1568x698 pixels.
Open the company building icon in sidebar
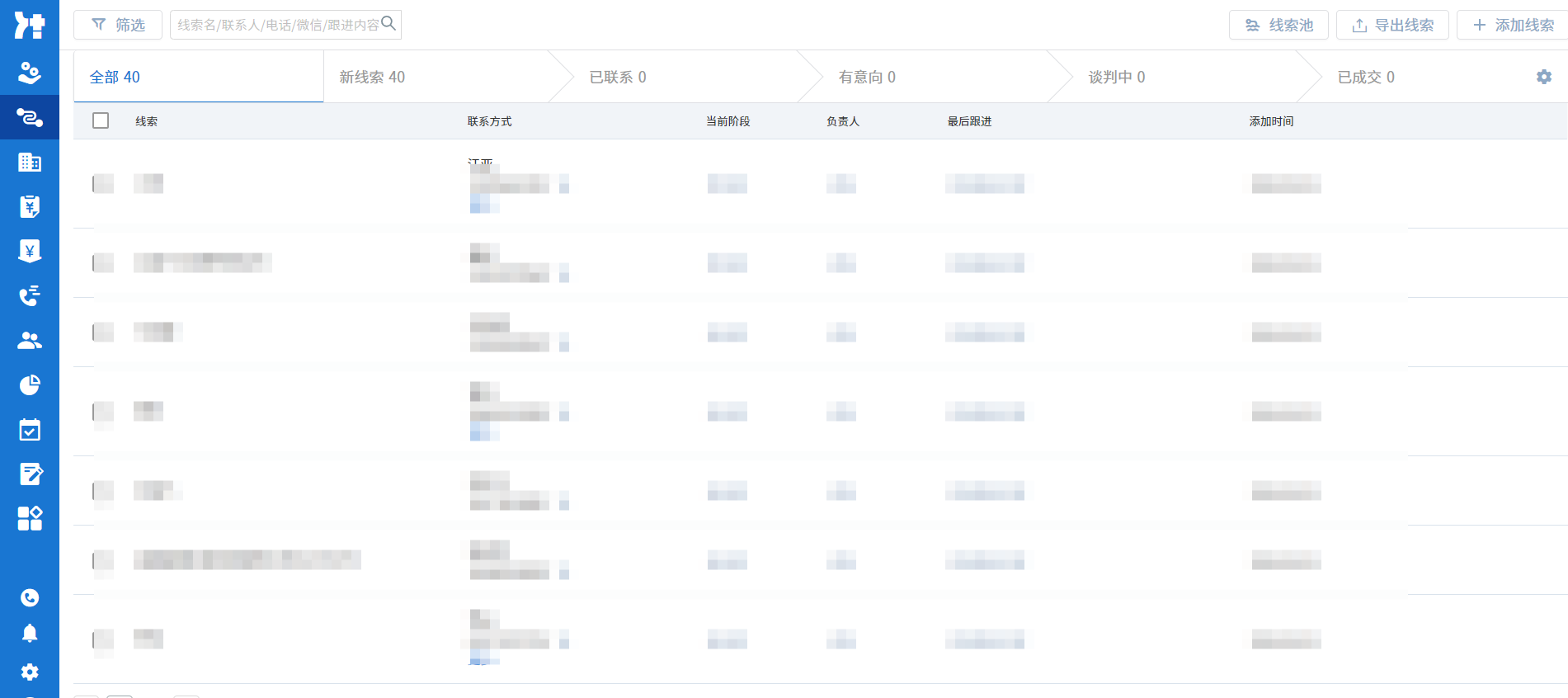pos(30,163)
